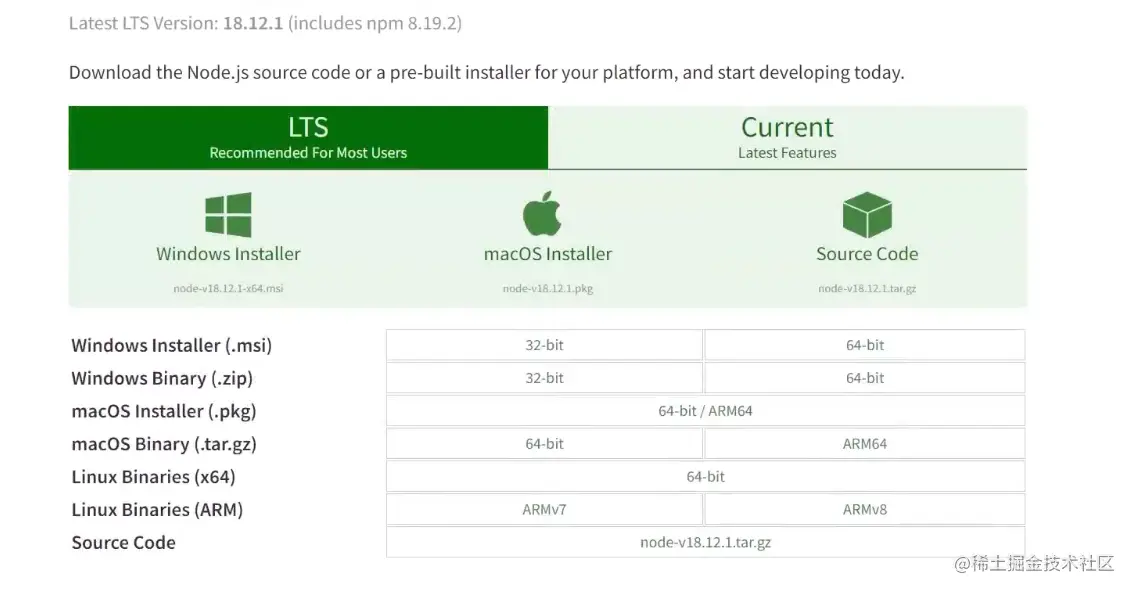Click the 'Linux Binaries (x64)' row label
The height and width of the screenshot is (592, 1133).
tap(153, 477)
